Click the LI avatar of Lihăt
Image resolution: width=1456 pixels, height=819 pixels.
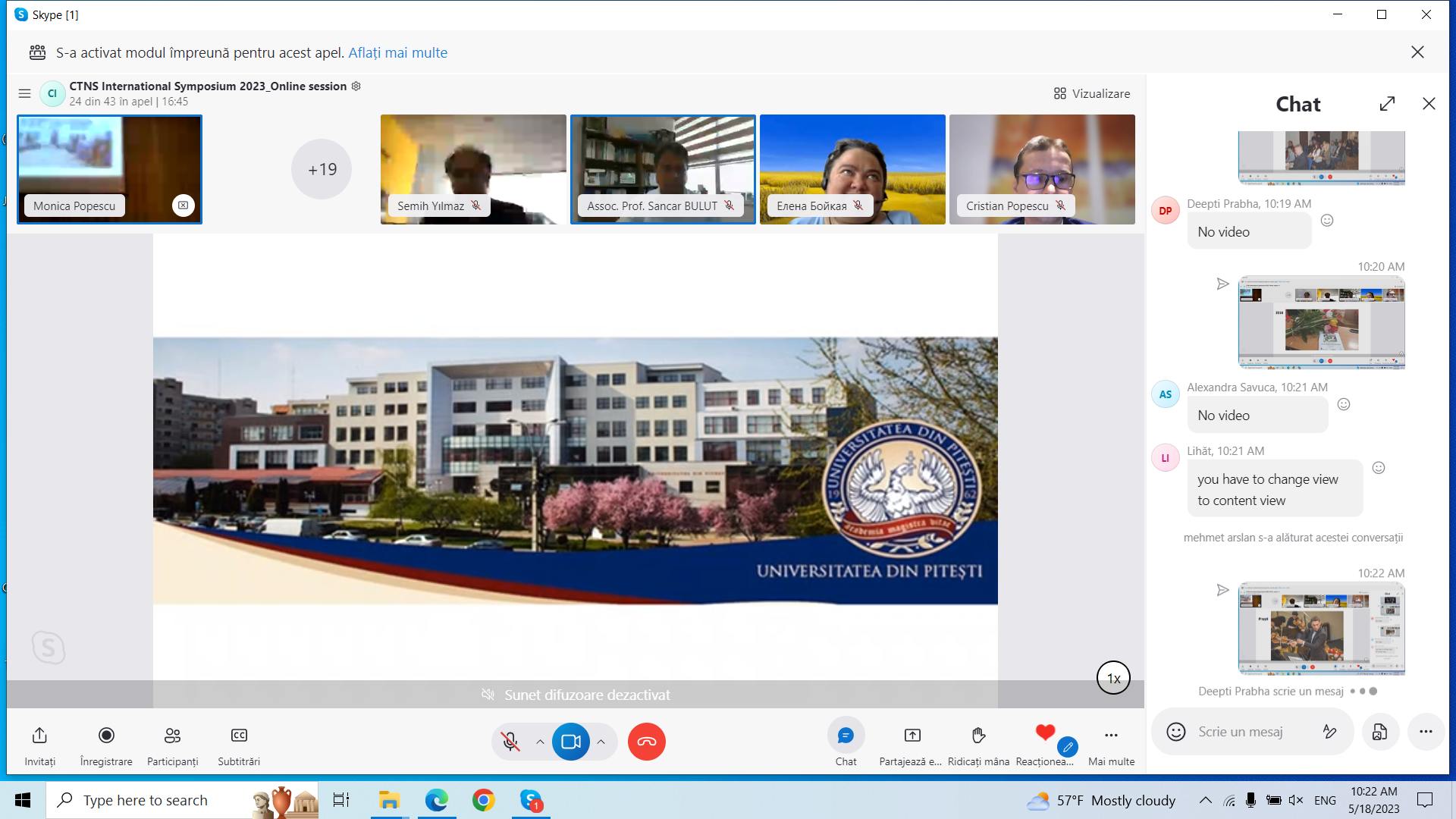pyautogui.click(x=1166, y=458)
